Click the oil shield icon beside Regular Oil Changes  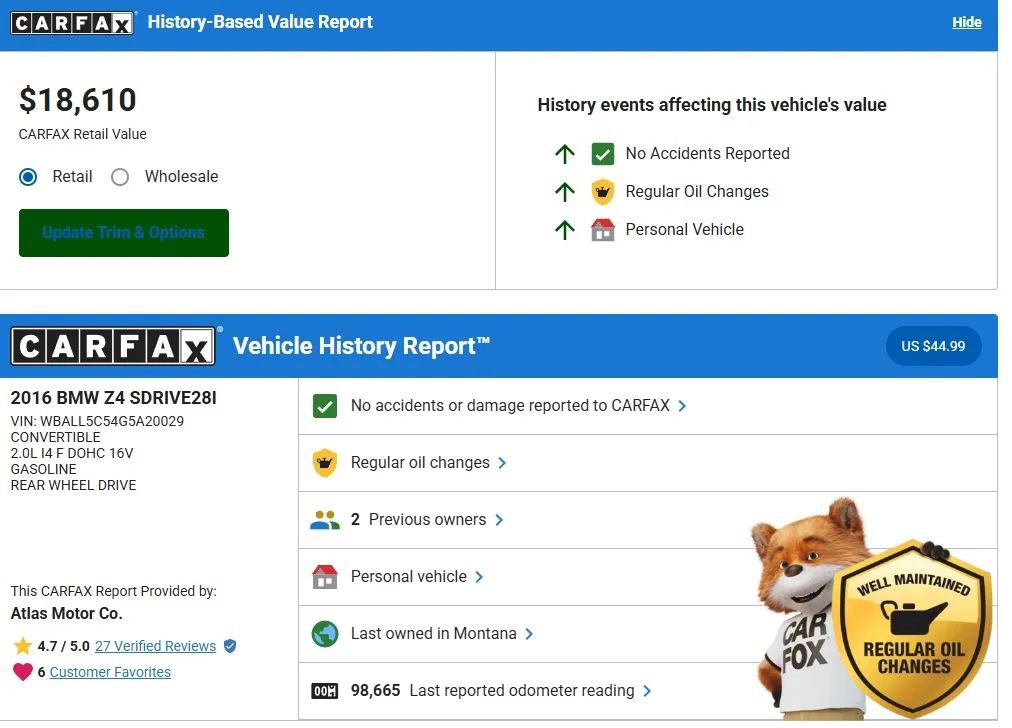pyautogui.click(x=603, y=192)
